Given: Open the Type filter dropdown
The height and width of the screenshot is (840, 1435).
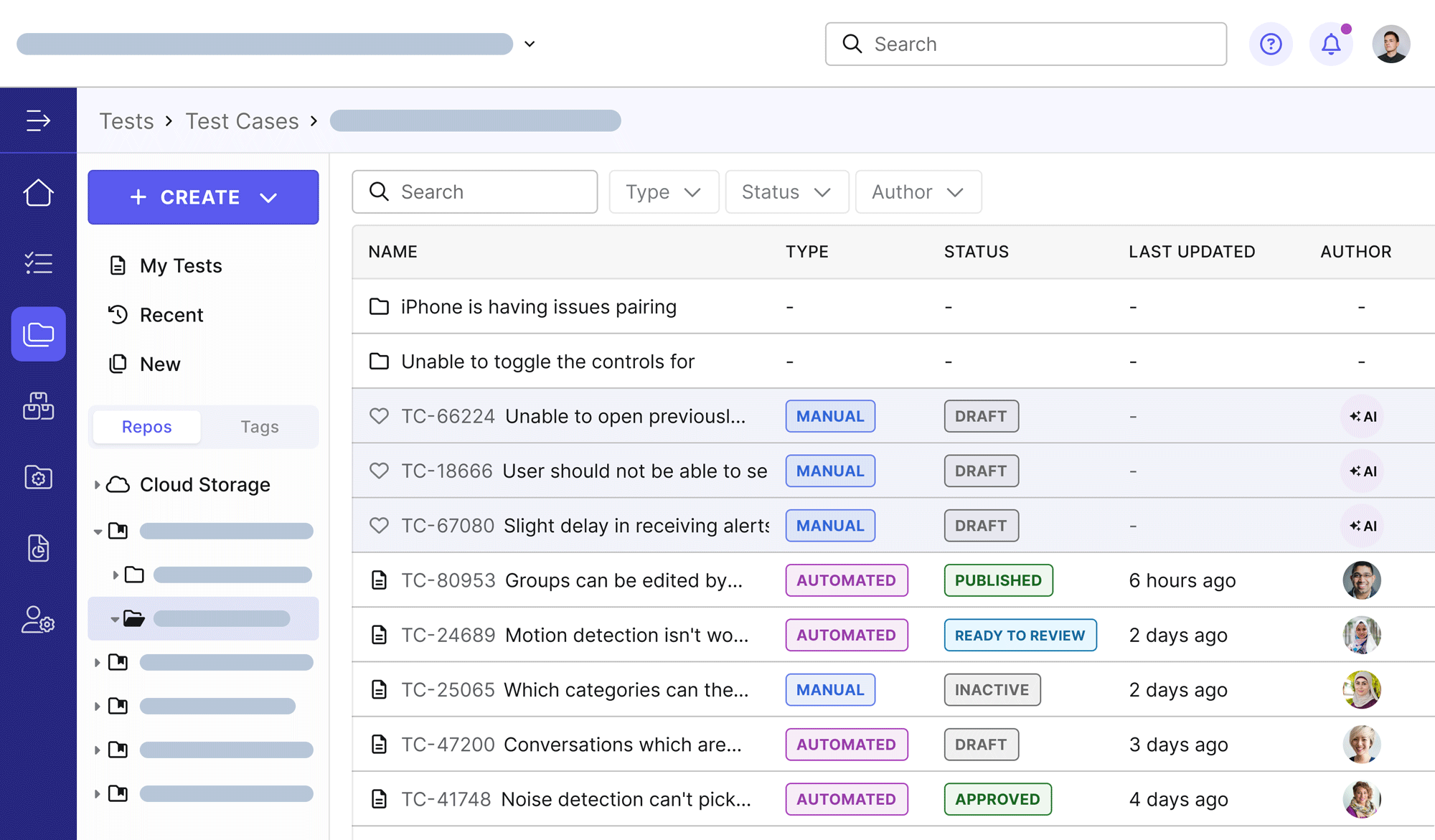Looking at the screenshot, I should (x=663, y=192).
